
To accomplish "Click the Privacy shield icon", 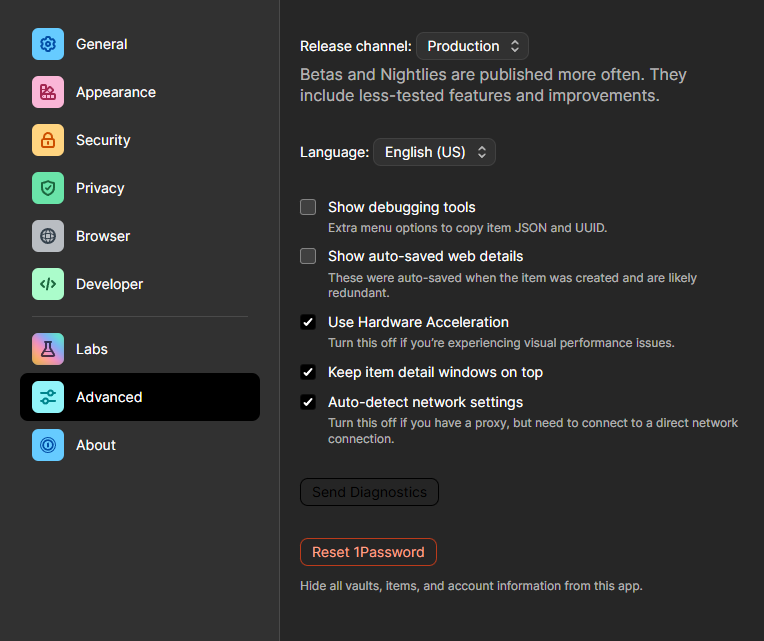I will click(x=48, y=188).
